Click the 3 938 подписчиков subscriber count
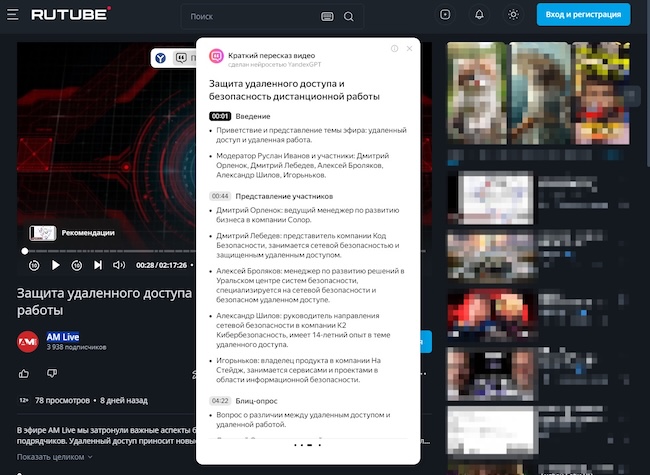Viewport: 650px width, 475px height. point(76,347)
